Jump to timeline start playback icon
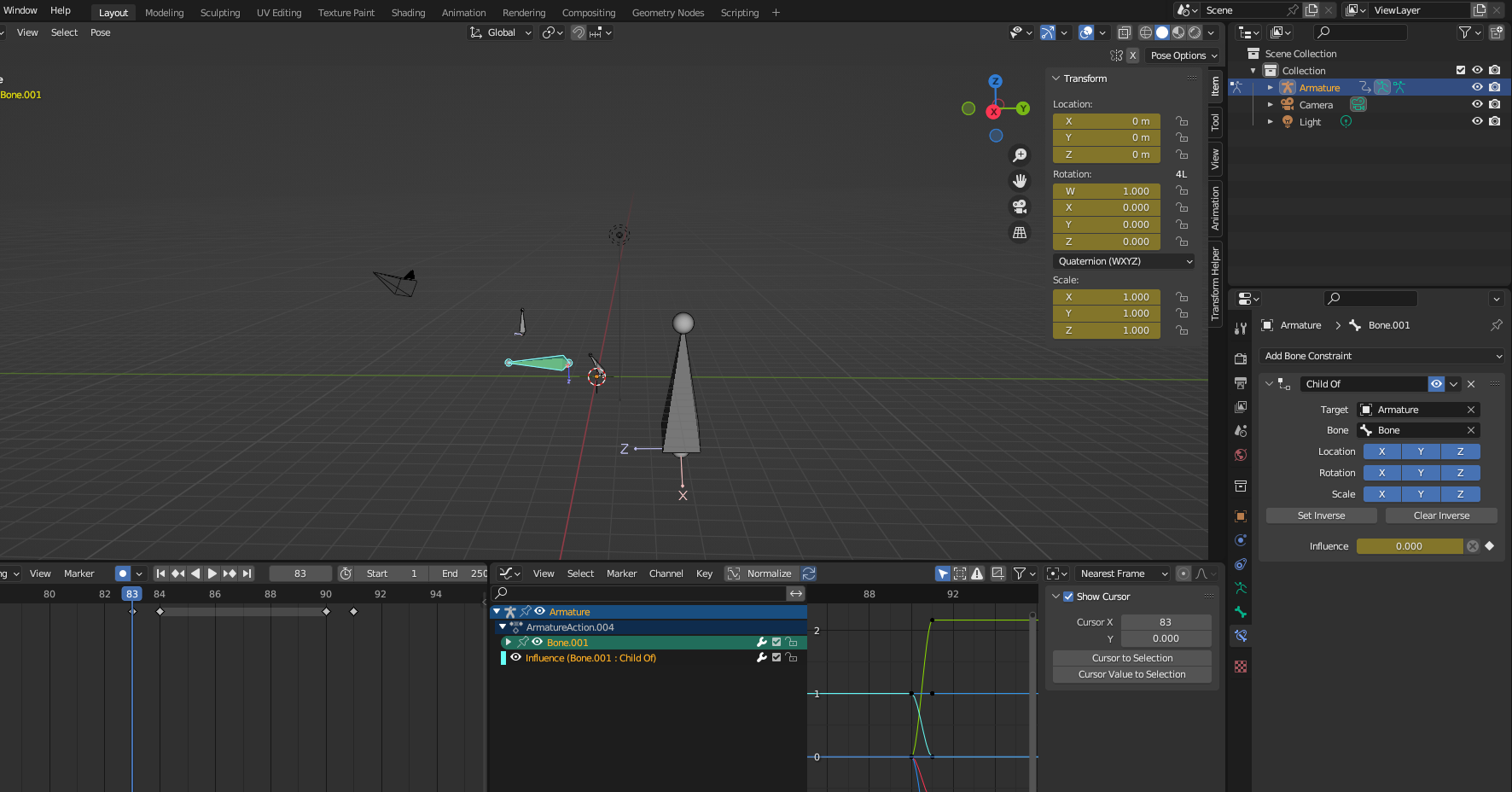This screenshot has width=1512, height=792. pyautogui.click(x=160, y=574)
